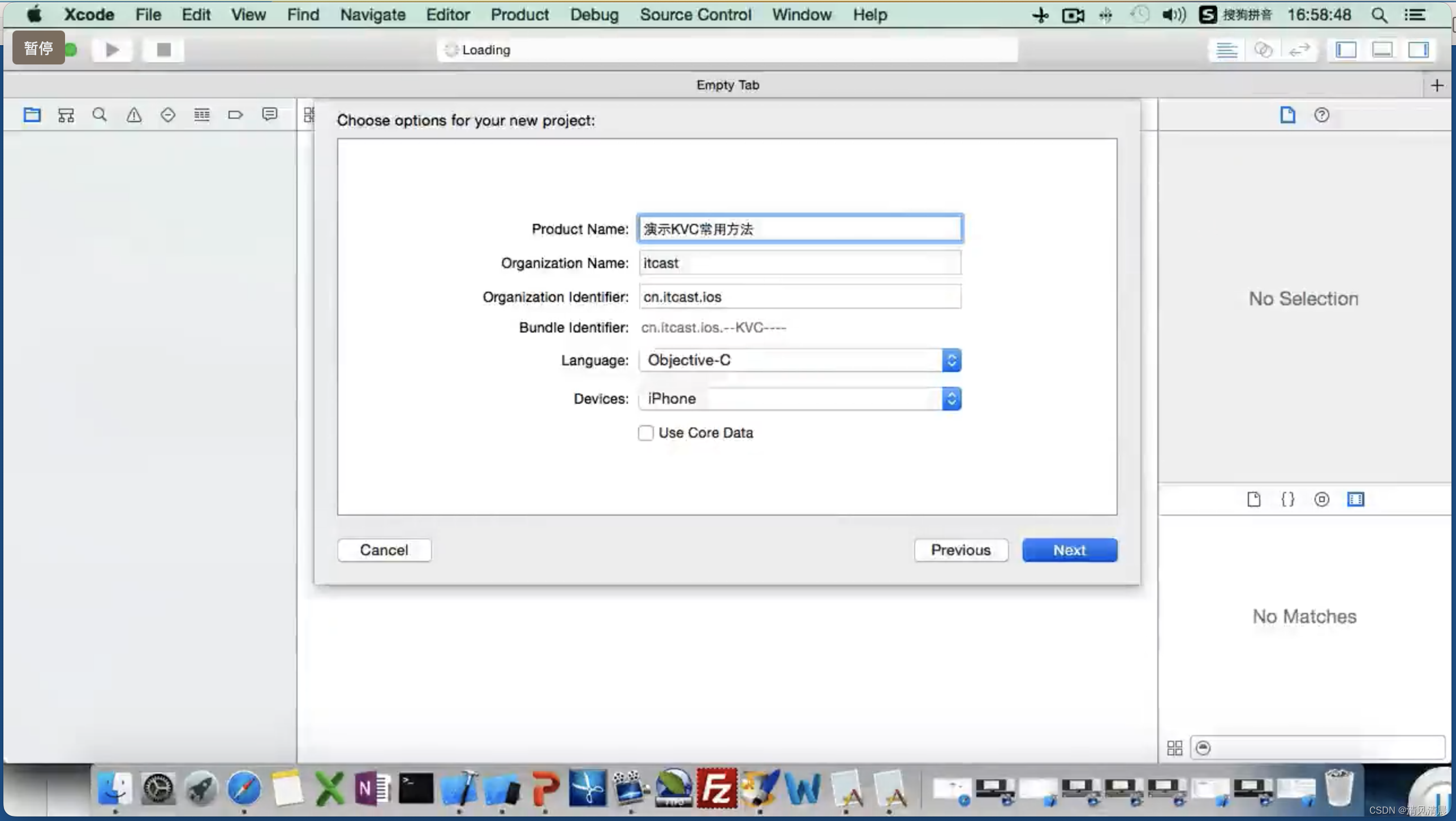Click the Cancel button to dismiss
The height and width of the screenshot is (821, 1456).
tap(384, 550)
